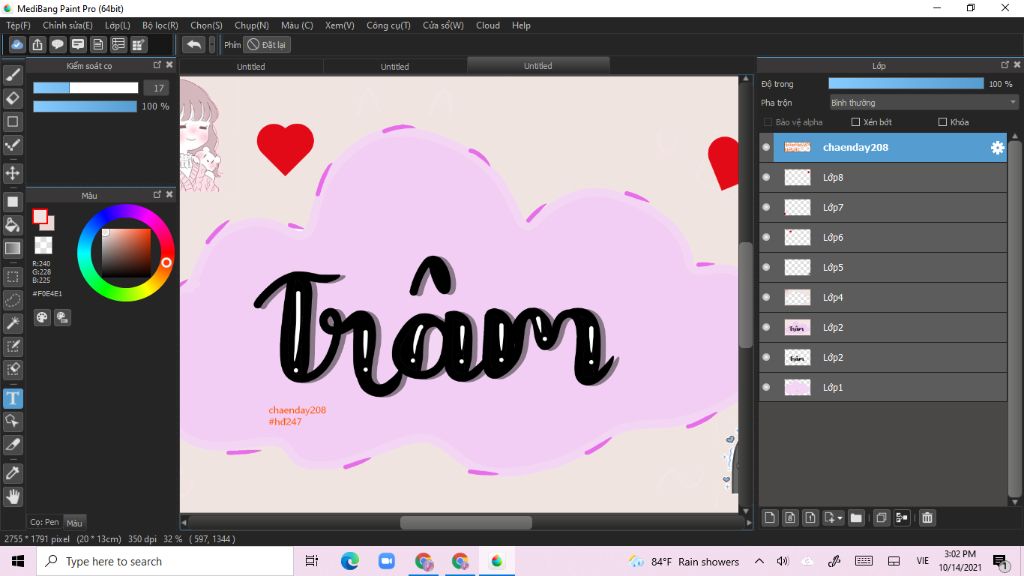Click the cloud save toolbar icon
The image size is (1024, 576).
[x=17, y=44]
